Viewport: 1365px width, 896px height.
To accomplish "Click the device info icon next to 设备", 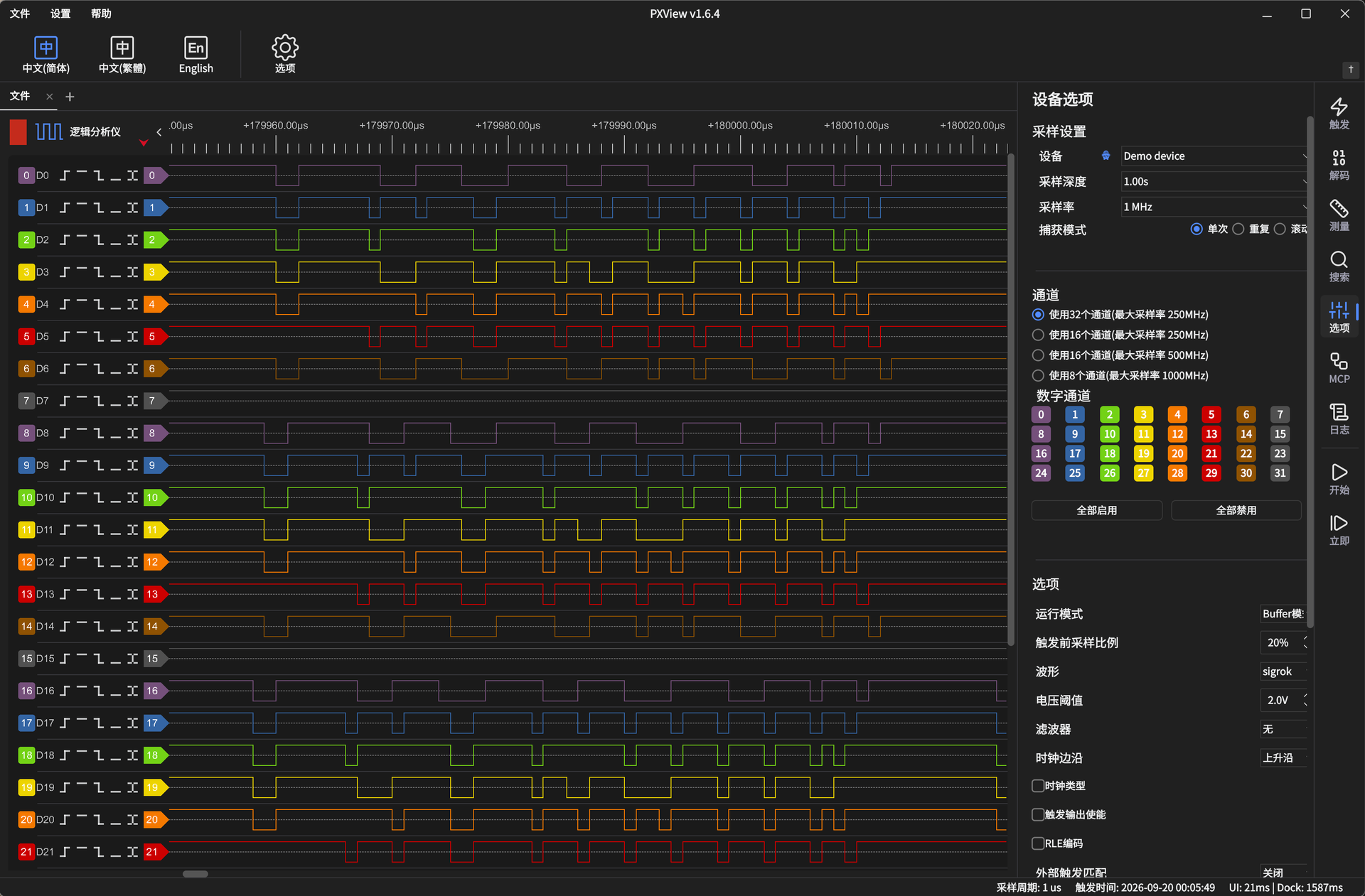I will click(1106, 156).
